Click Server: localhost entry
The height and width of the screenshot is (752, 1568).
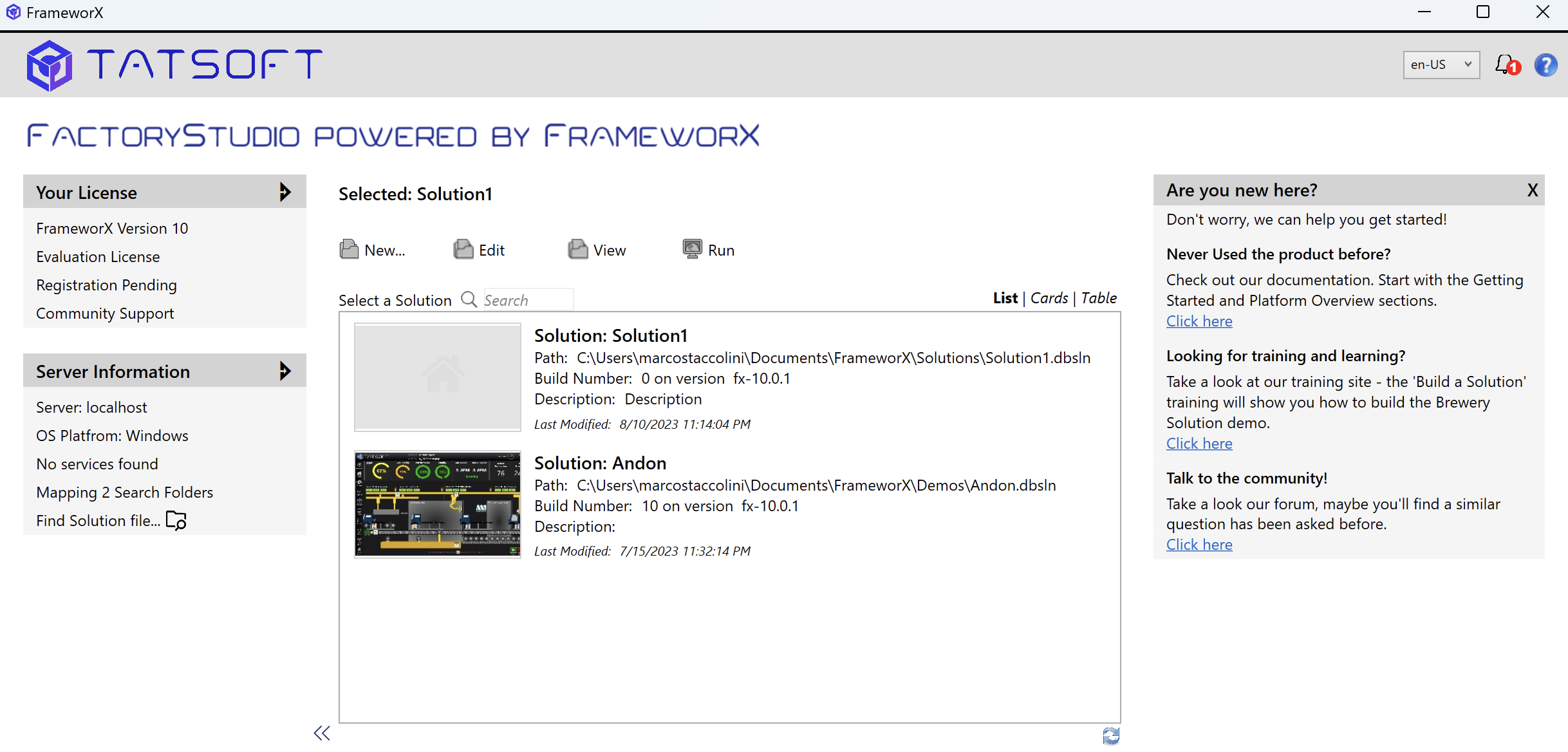(x=91, y=407)
